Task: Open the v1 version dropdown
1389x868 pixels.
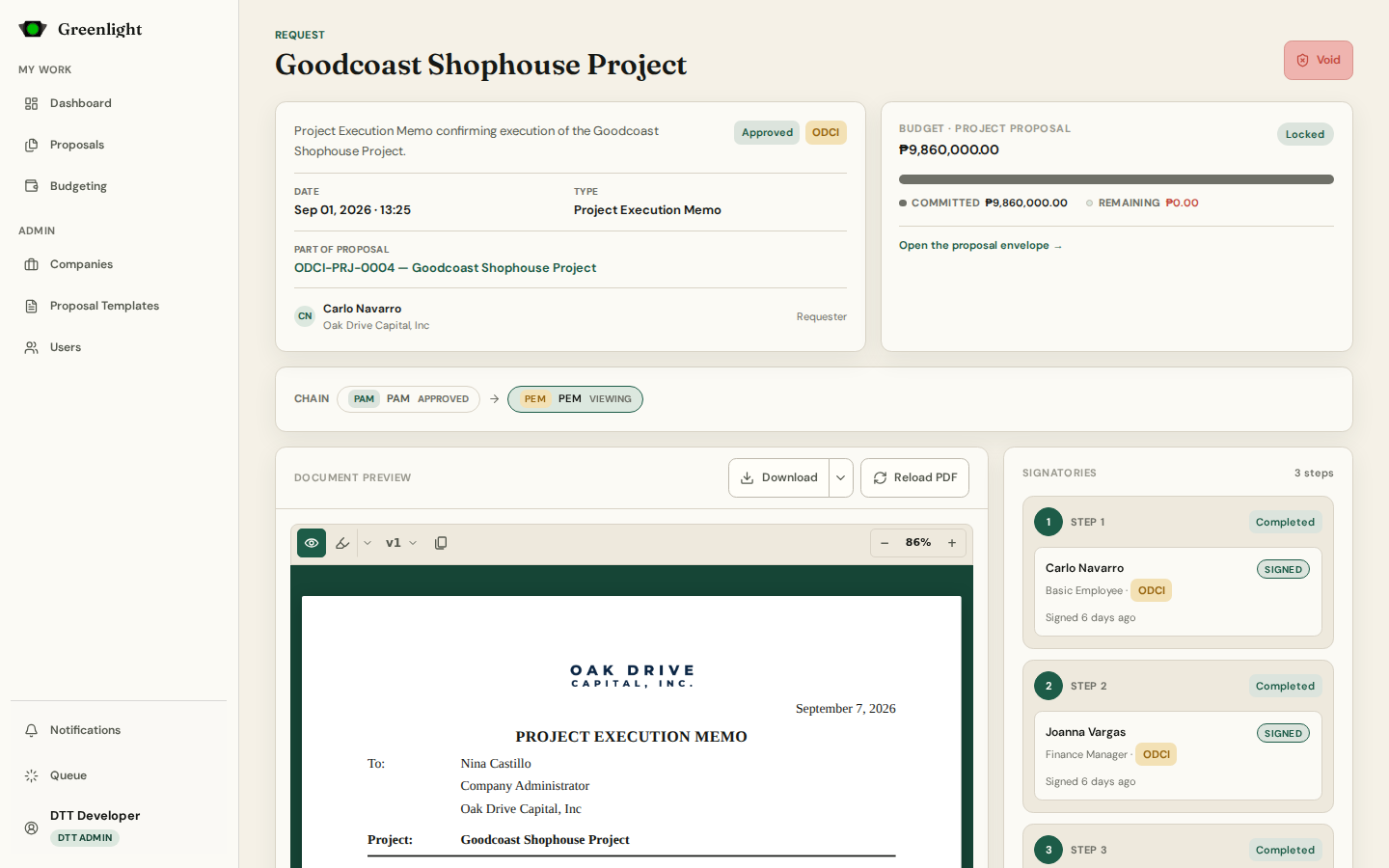Action: click(401, 543)
